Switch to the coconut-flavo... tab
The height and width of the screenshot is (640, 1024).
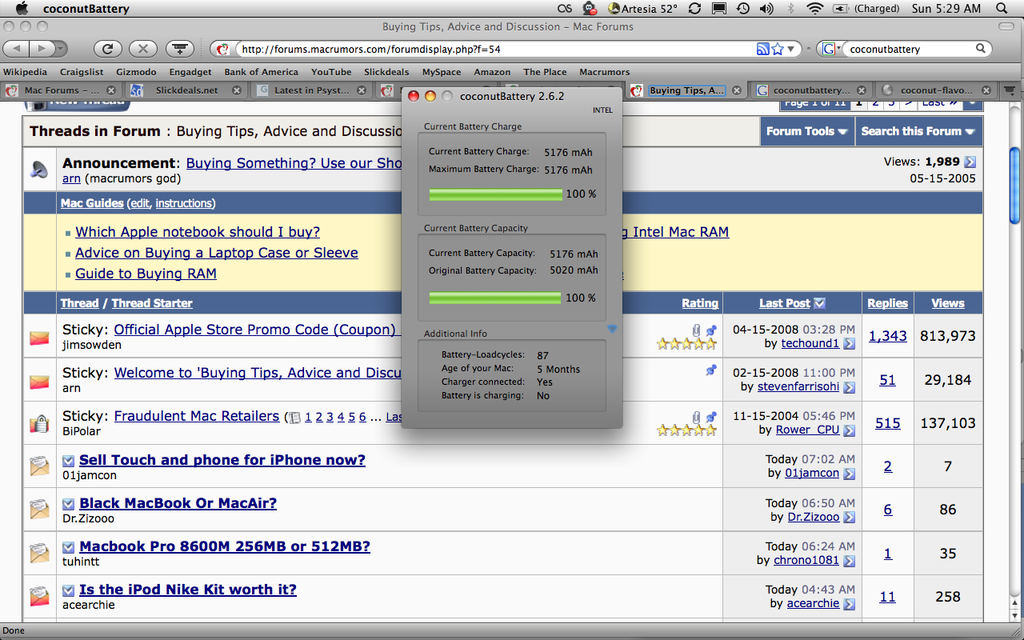click(x=935, y=90)
